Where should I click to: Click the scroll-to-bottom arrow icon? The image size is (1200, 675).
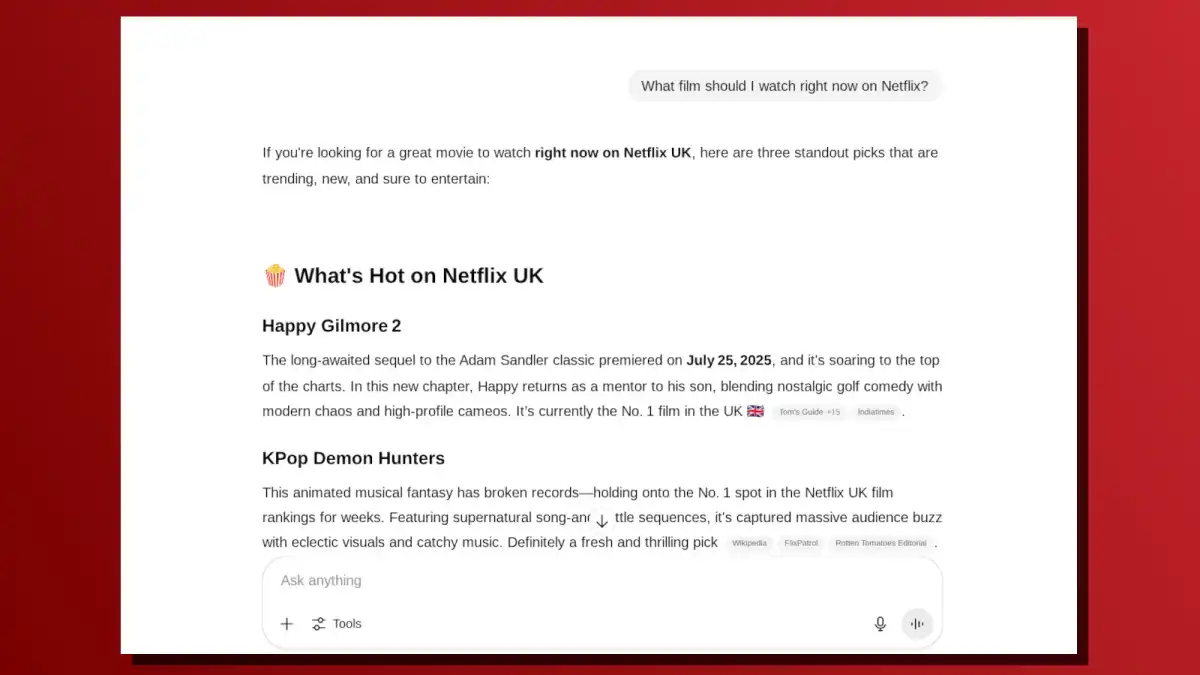point(601,521)
